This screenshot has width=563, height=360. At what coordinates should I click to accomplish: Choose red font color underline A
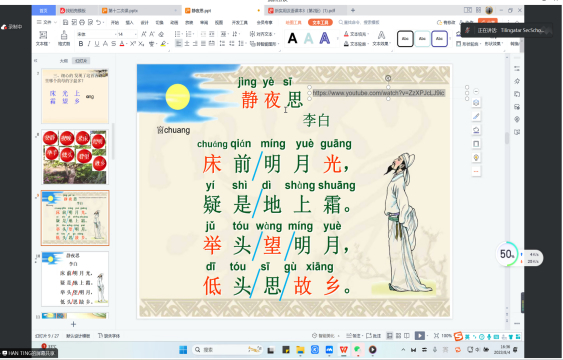122,44
